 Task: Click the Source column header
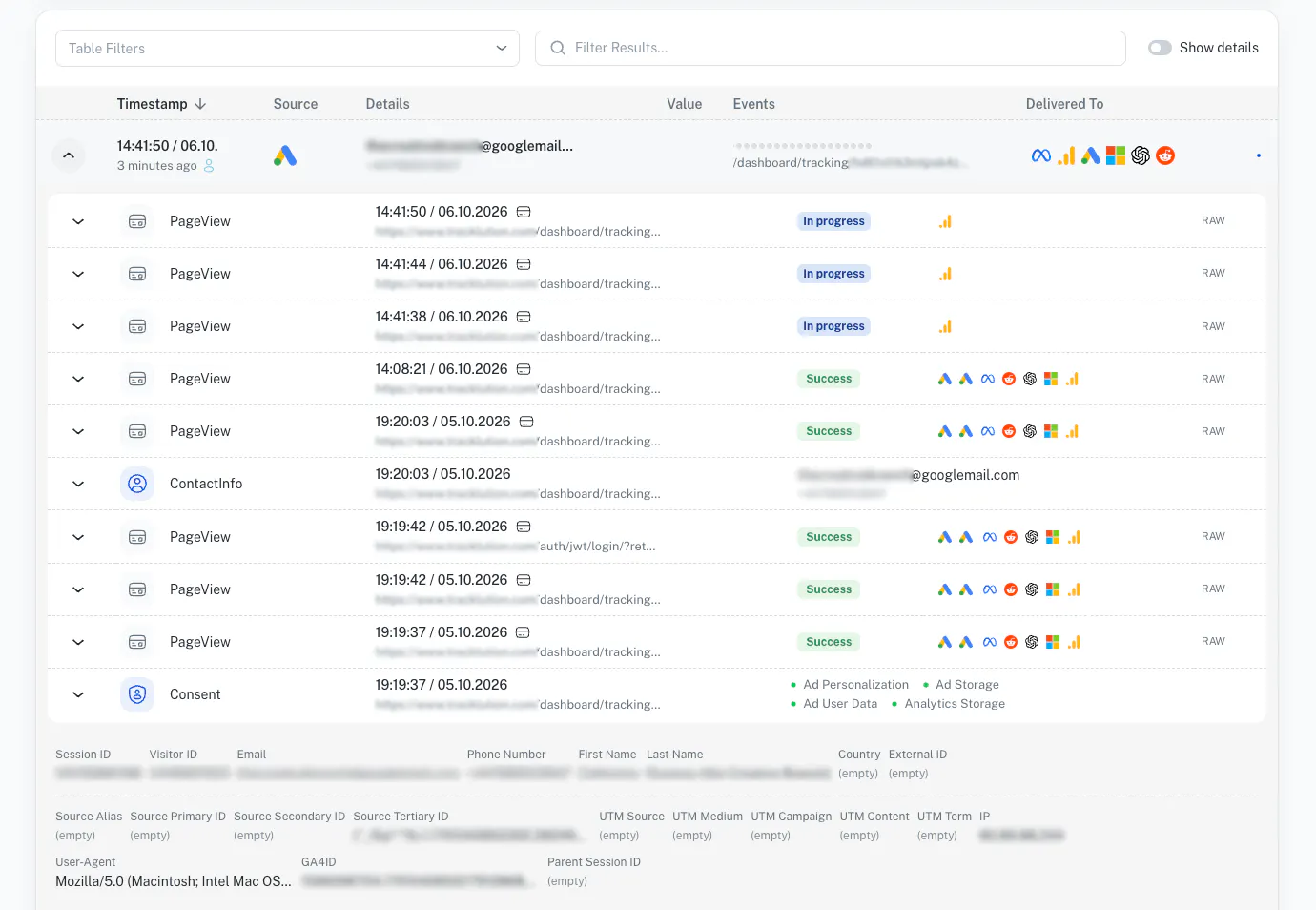pyautogui.click(x=296, y=104)
